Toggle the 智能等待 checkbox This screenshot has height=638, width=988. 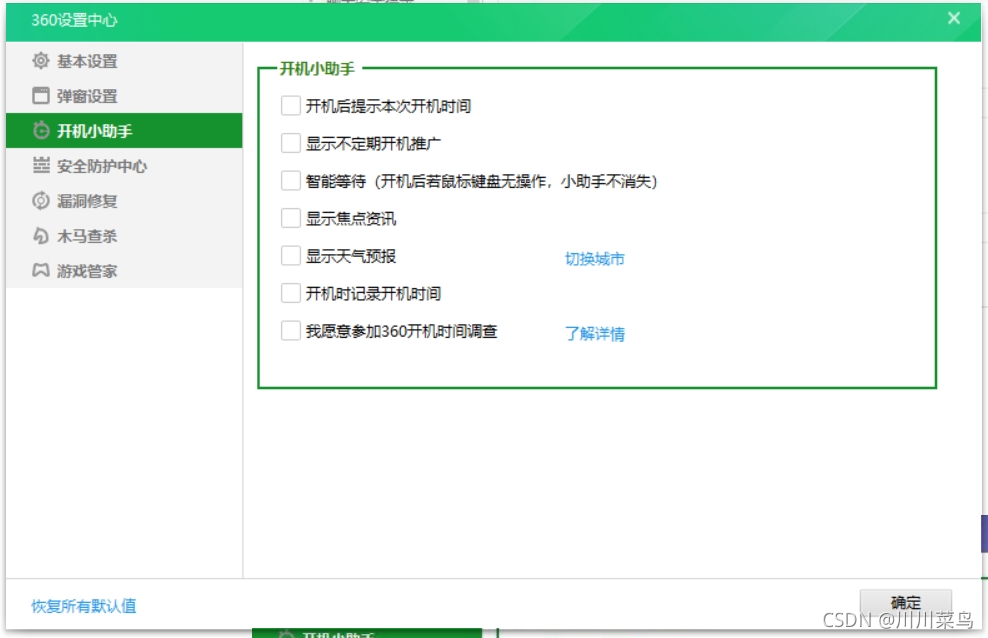pyautogui.click(x=290, y=181)
